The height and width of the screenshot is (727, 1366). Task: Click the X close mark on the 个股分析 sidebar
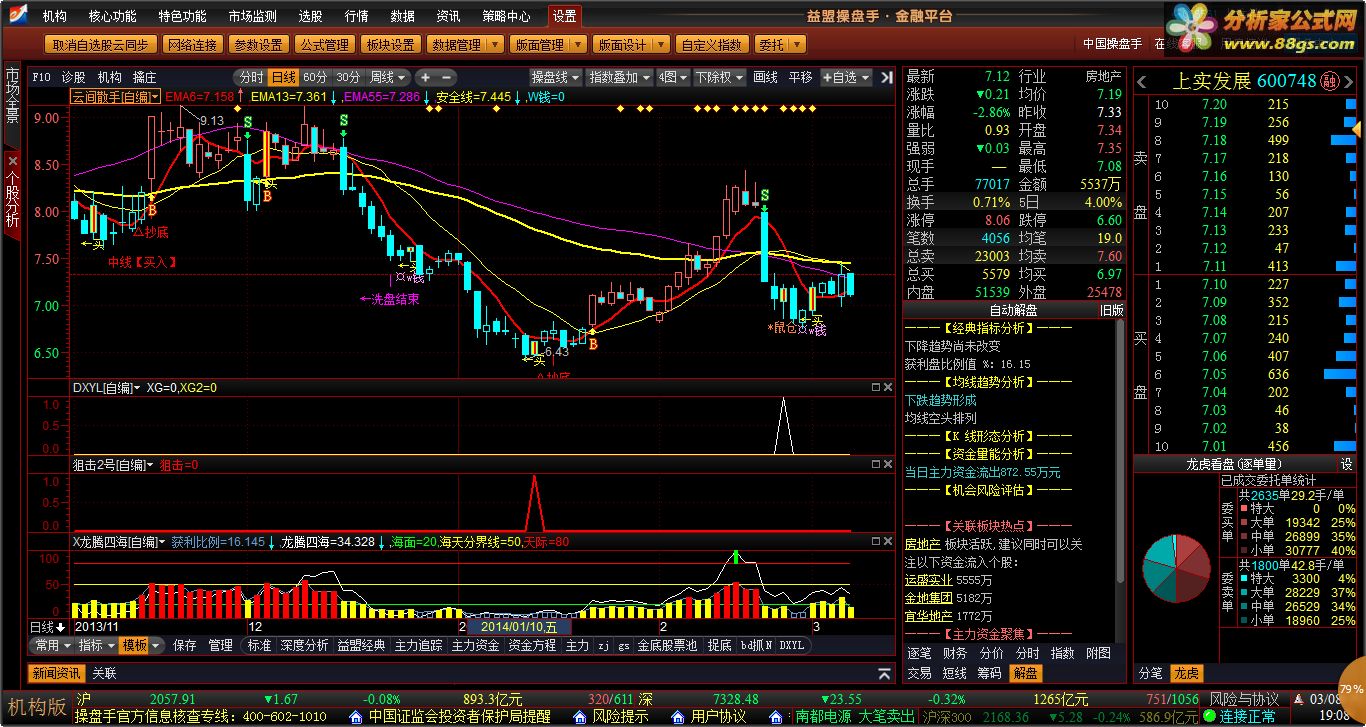coord(12,160)
